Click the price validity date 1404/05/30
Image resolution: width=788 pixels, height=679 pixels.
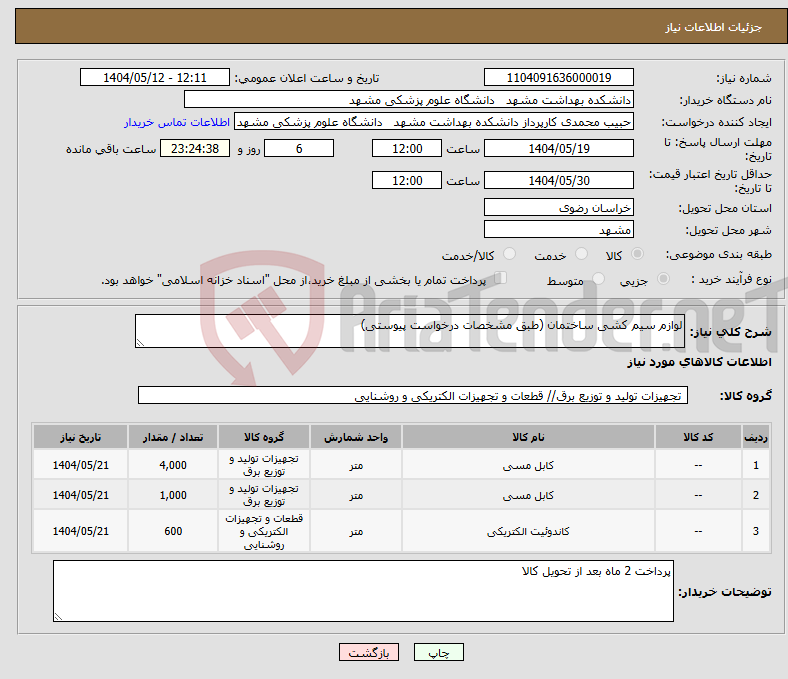pos(559,180)
